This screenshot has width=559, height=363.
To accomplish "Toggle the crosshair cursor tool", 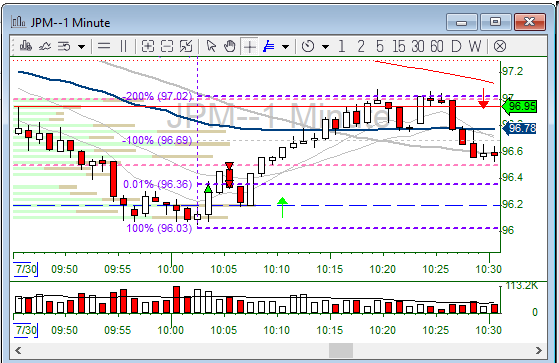I will click(x=250, y=46).
